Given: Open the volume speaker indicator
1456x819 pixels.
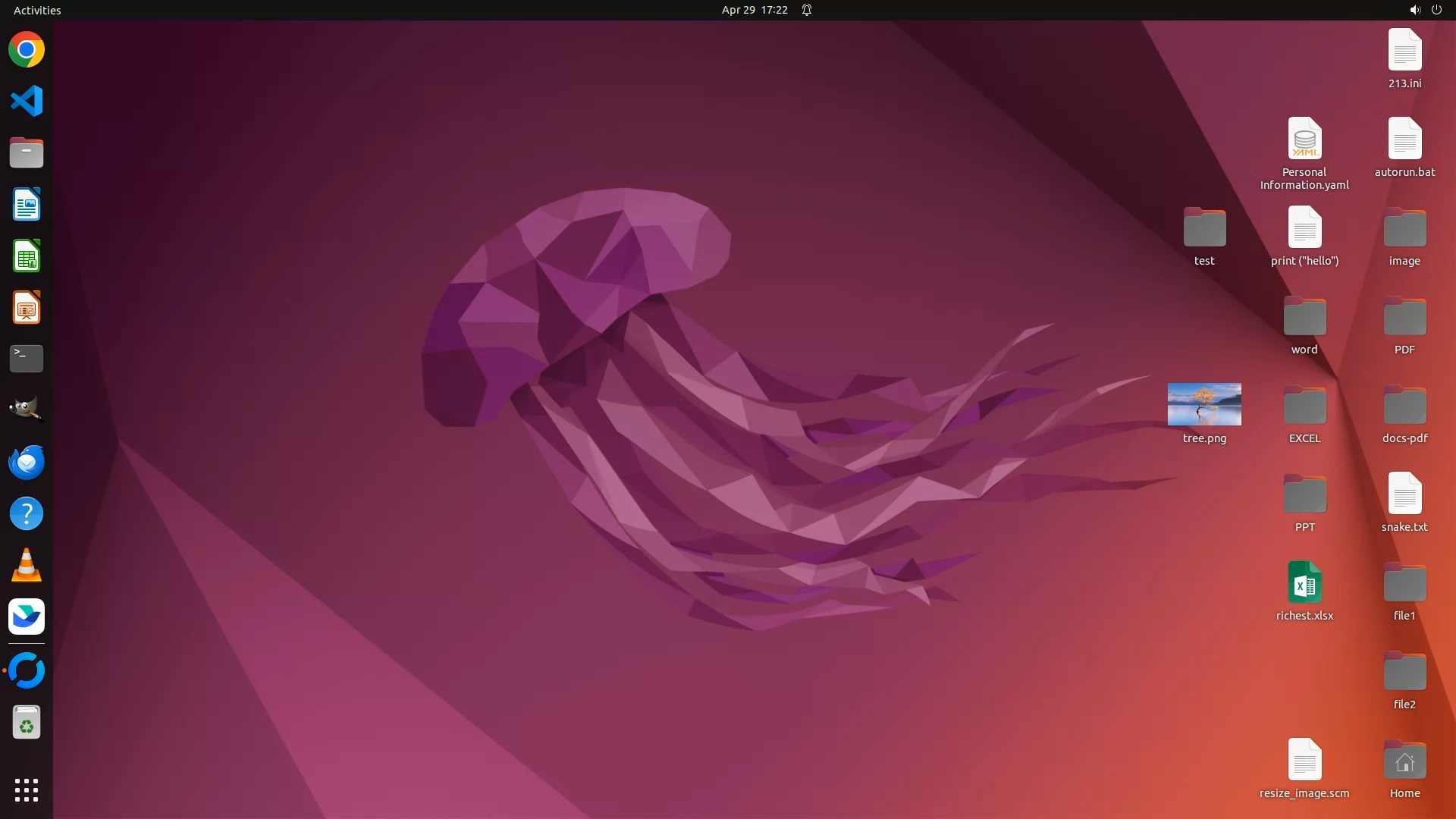Looking at the screenshot, I should pos(1414,10).
